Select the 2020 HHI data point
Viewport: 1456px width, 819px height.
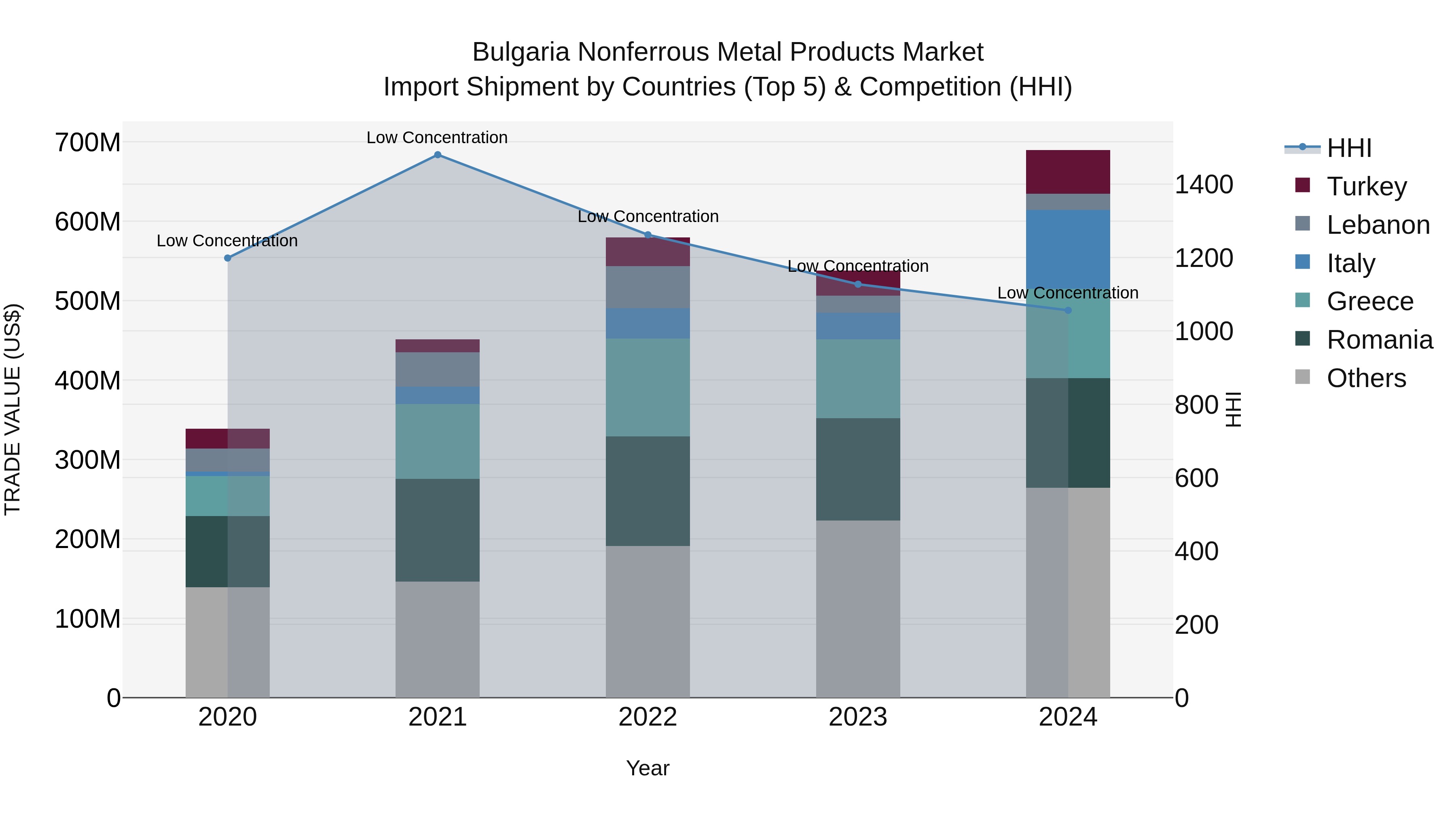(x=228, y=258)
